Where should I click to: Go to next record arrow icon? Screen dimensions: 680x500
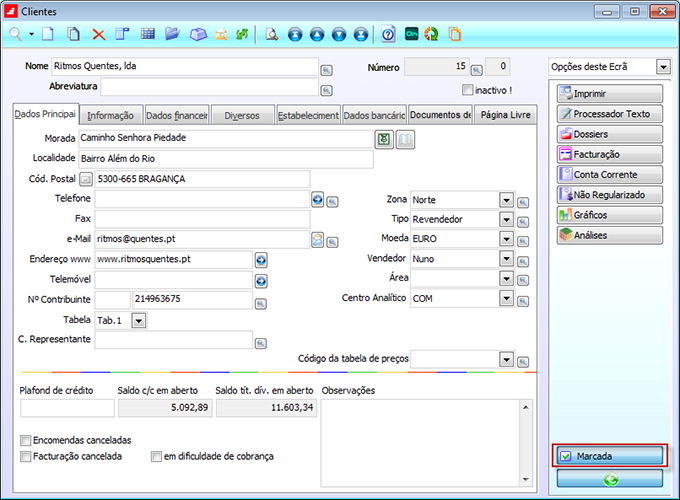tap(339, 34)
